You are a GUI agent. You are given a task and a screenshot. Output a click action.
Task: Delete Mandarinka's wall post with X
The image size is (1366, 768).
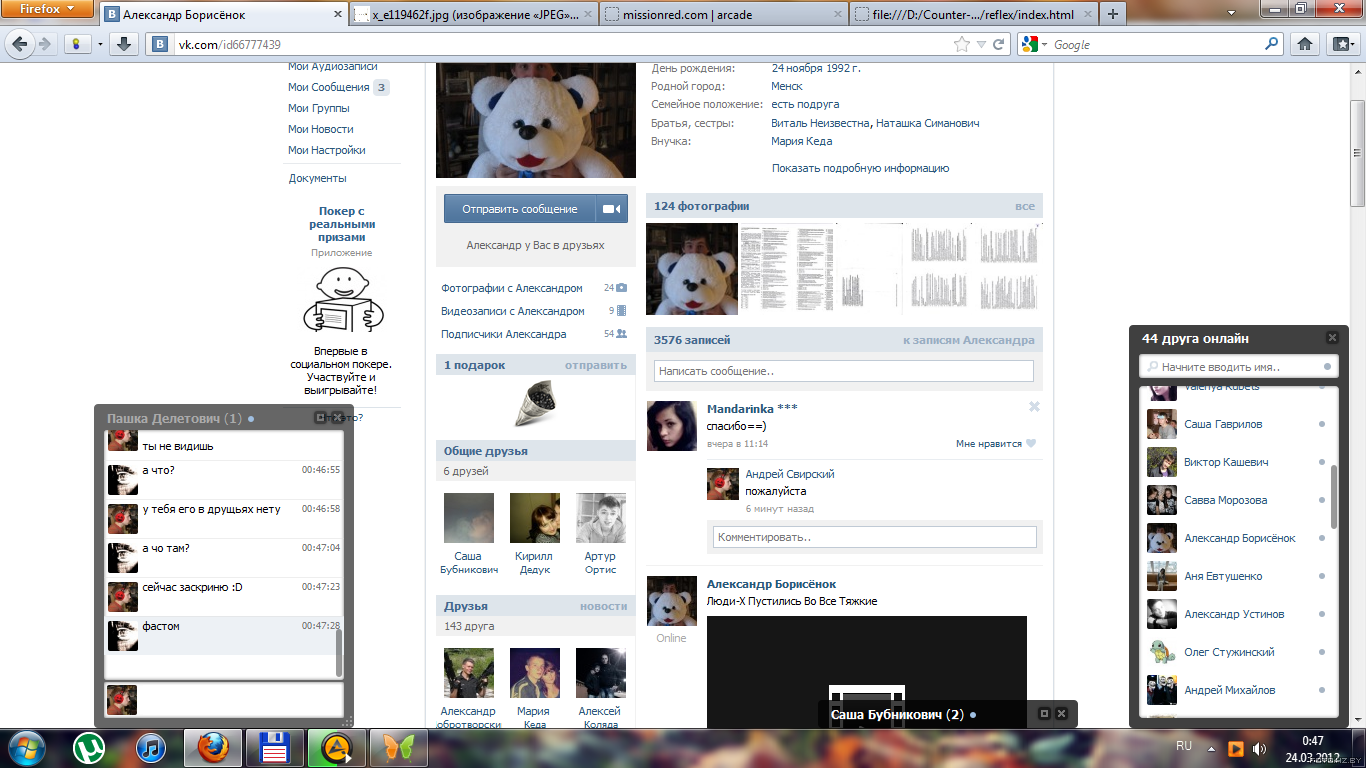click(1035, 407)
